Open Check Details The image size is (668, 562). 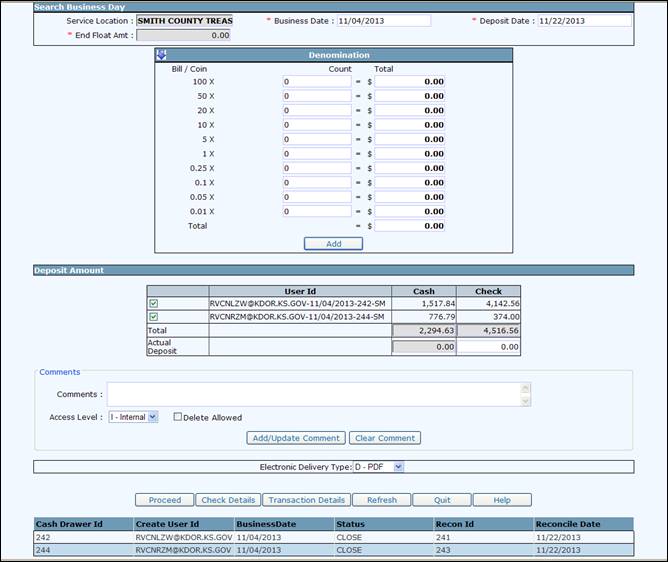(227, 500)
